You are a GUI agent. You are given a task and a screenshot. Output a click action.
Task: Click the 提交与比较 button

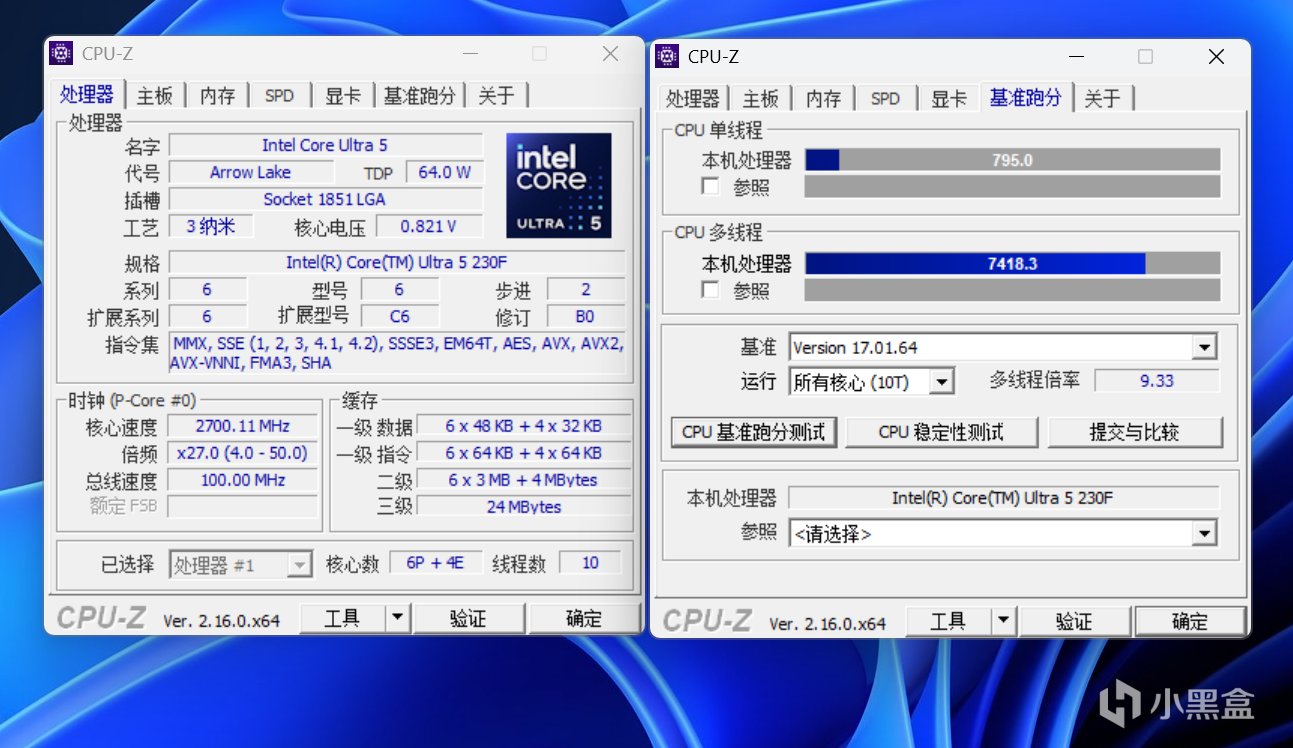pos(1135,432)
